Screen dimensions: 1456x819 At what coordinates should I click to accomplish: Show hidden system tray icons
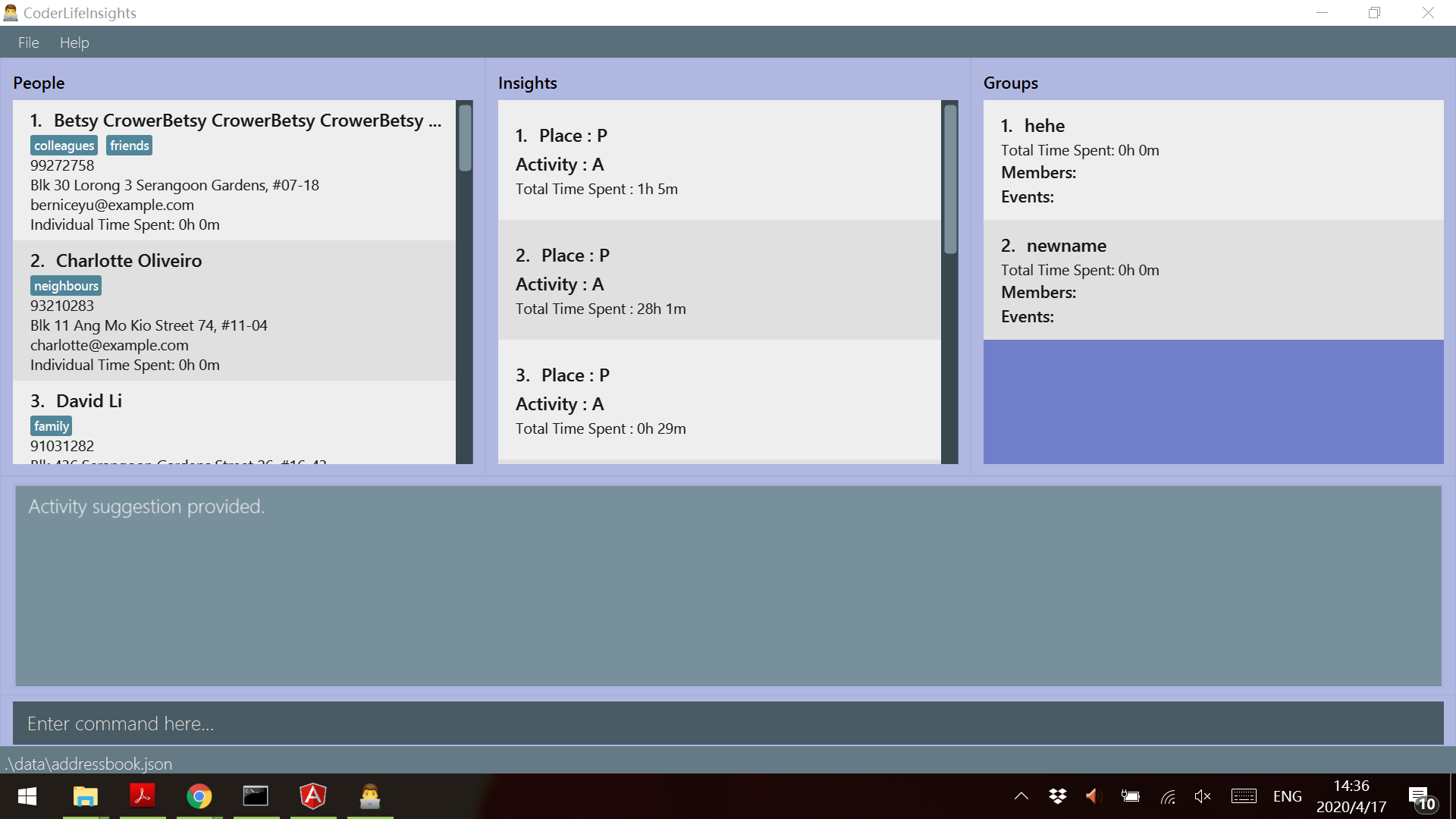pos(1021,796)
